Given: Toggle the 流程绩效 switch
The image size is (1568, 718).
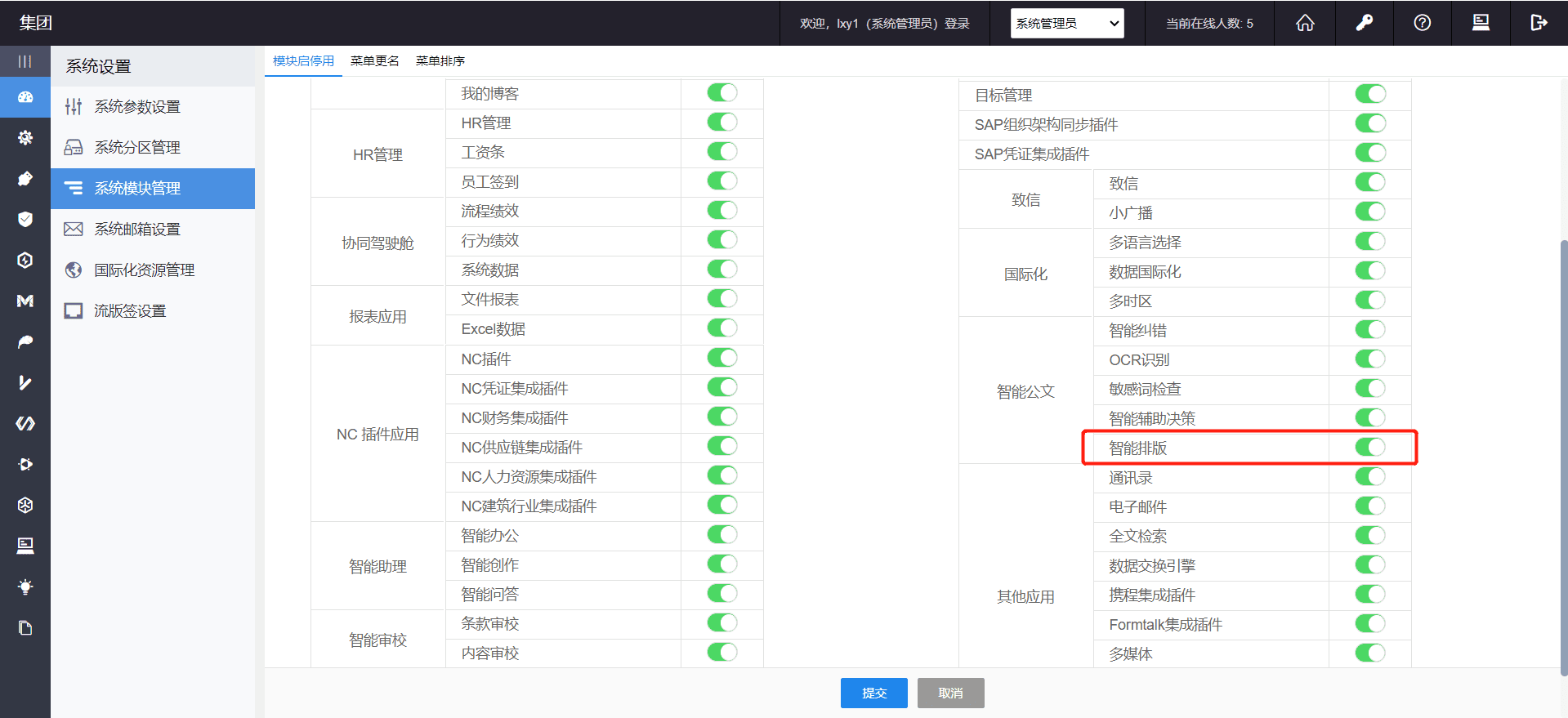Looking at the screenshot, I should 722,211.
